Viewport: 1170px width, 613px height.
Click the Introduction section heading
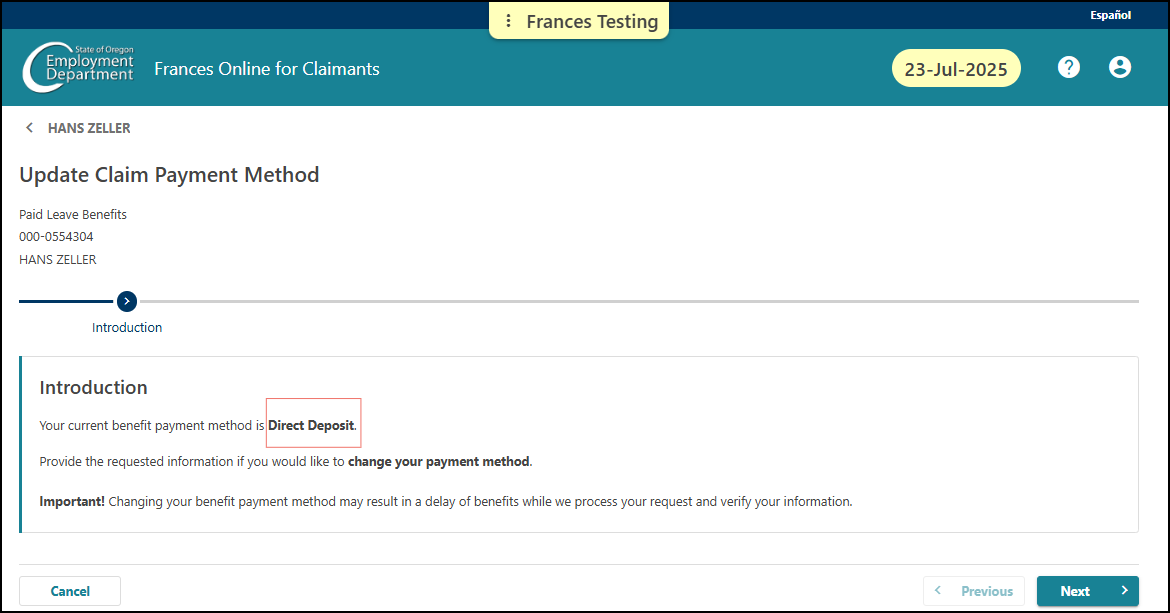[x=93, y=387]
